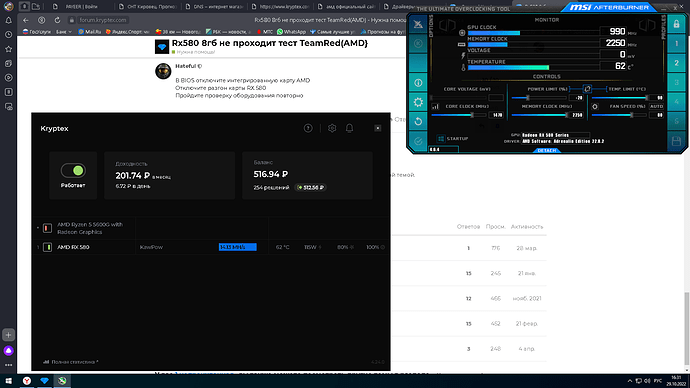Open browser sidebar bookmarks star icon
Screen dimensions: 690x388
(8, 49)
